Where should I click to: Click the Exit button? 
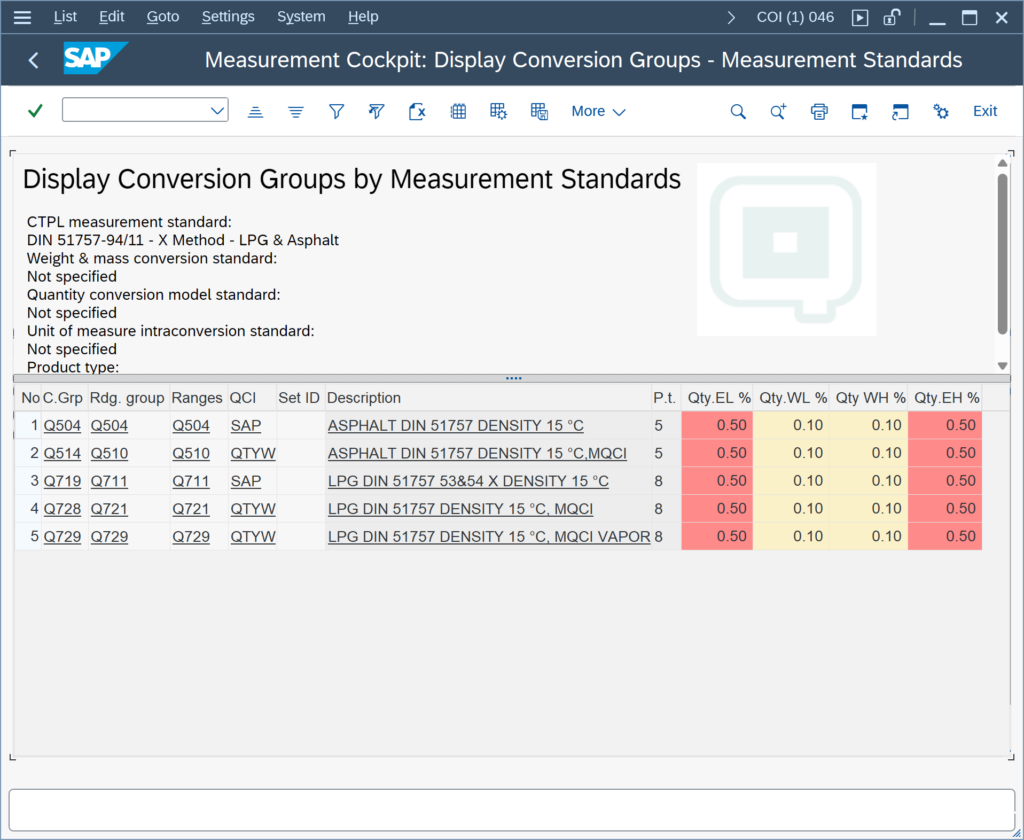point(985,111)
